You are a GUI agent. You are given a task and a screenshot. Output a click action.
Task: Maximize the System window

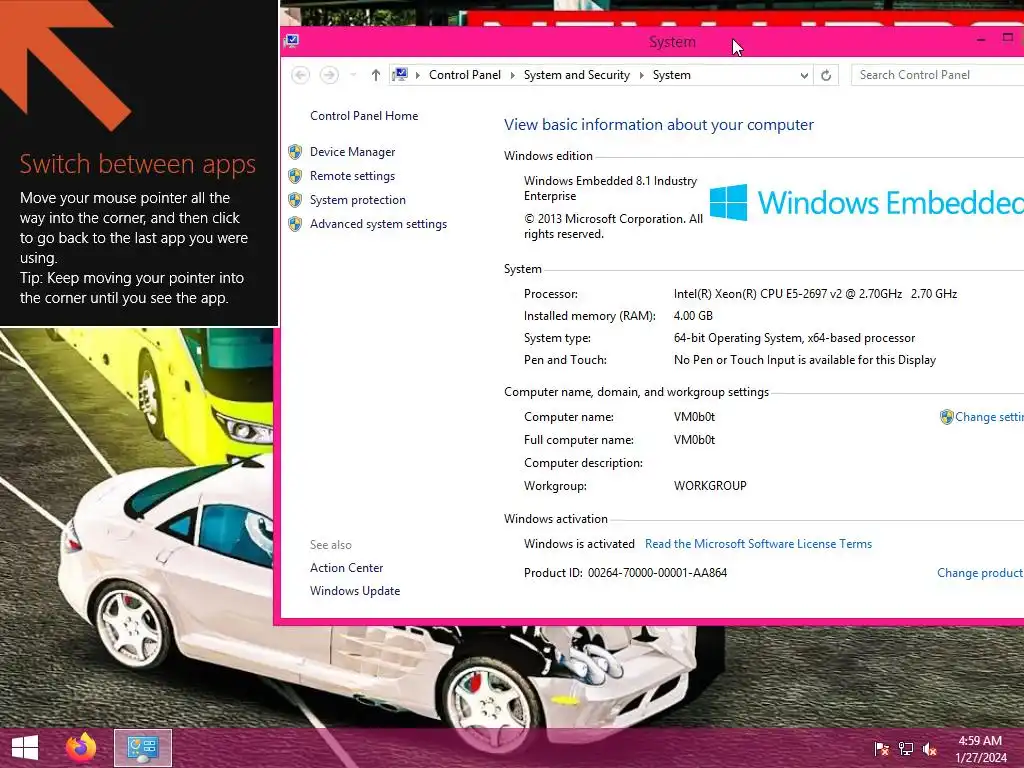1008,38
